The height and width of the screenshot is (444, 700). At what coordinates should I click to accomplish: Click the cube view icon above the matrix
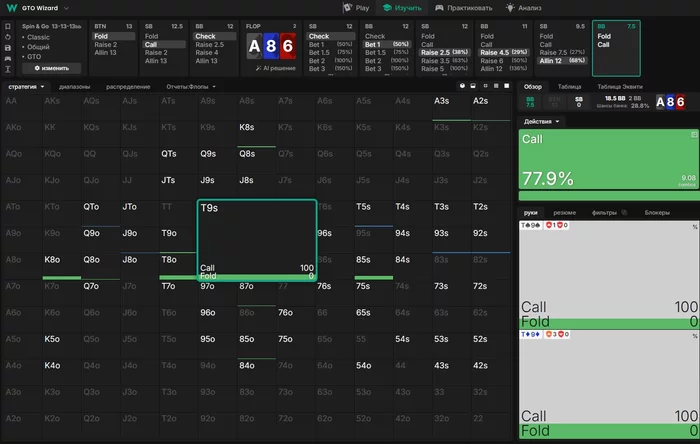click(462, 86)
